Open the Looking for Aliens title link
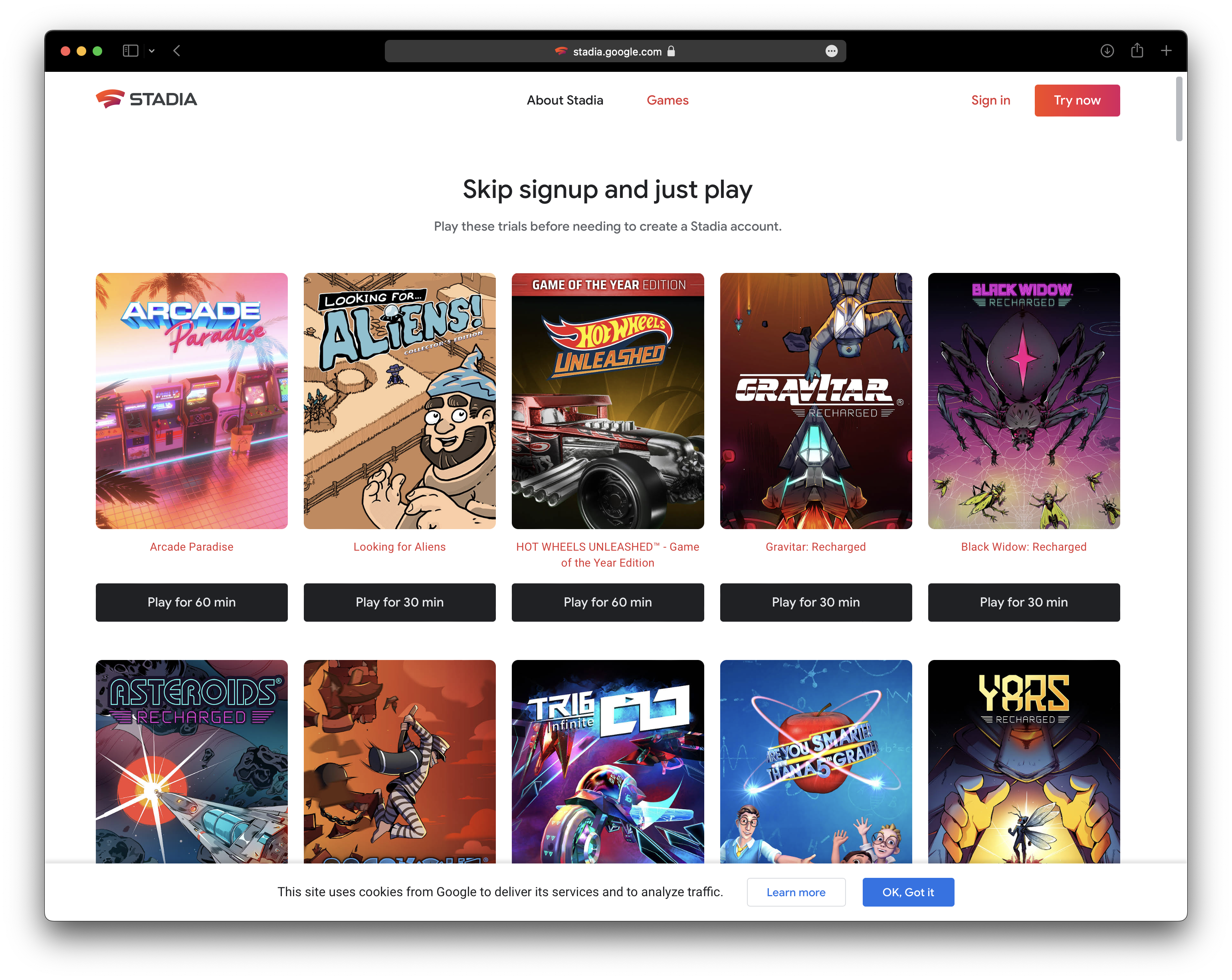 pos(400,547)
